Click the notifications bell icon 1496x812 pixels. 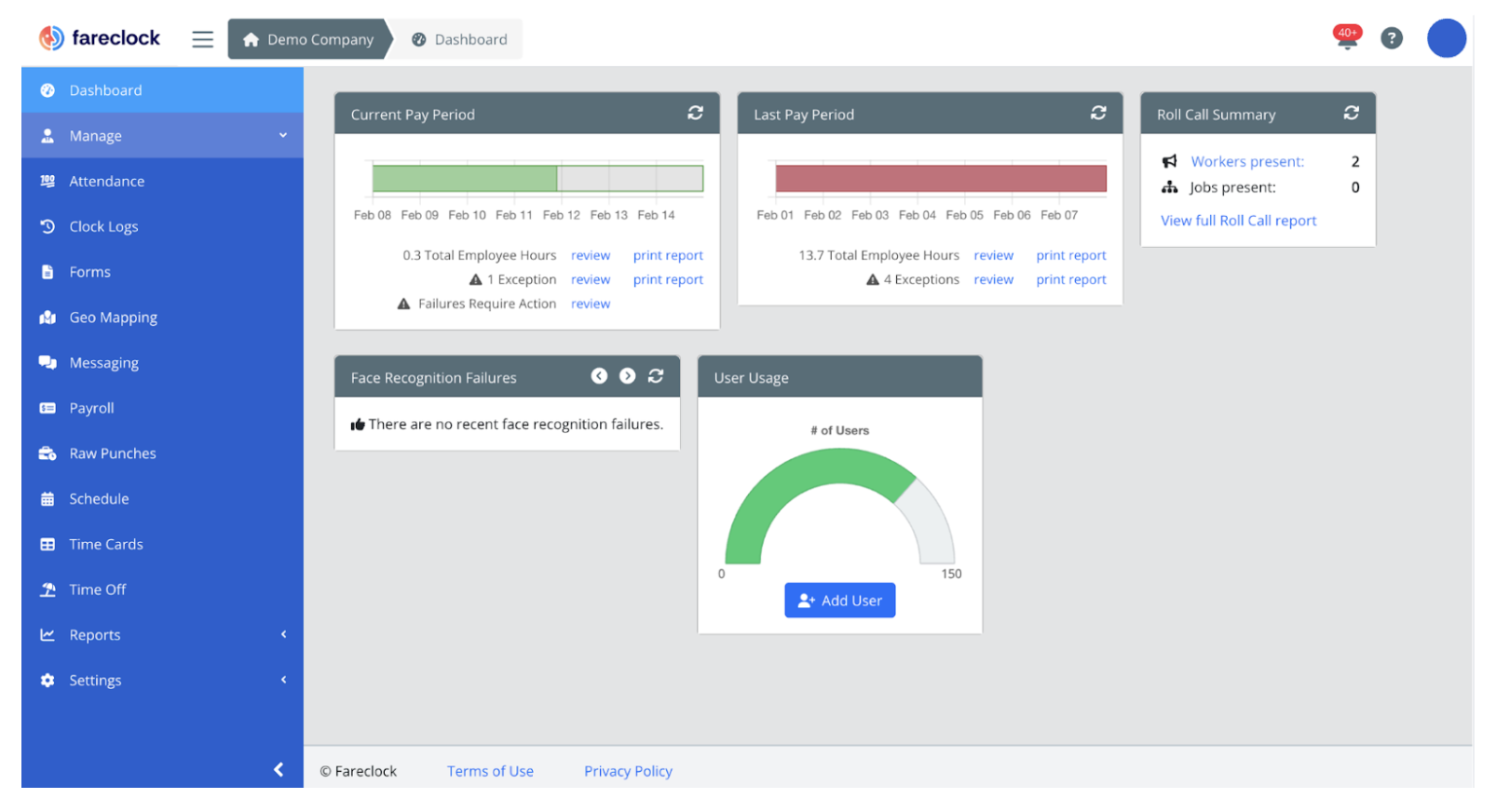click(x=1346, y=39)
